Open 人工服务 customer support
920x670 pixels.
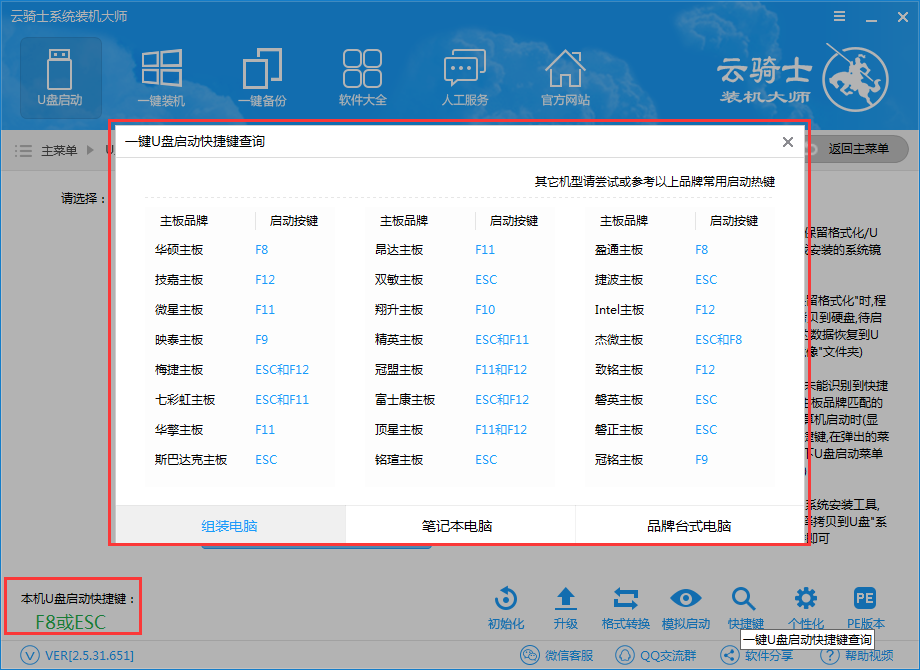coord(464,75)
